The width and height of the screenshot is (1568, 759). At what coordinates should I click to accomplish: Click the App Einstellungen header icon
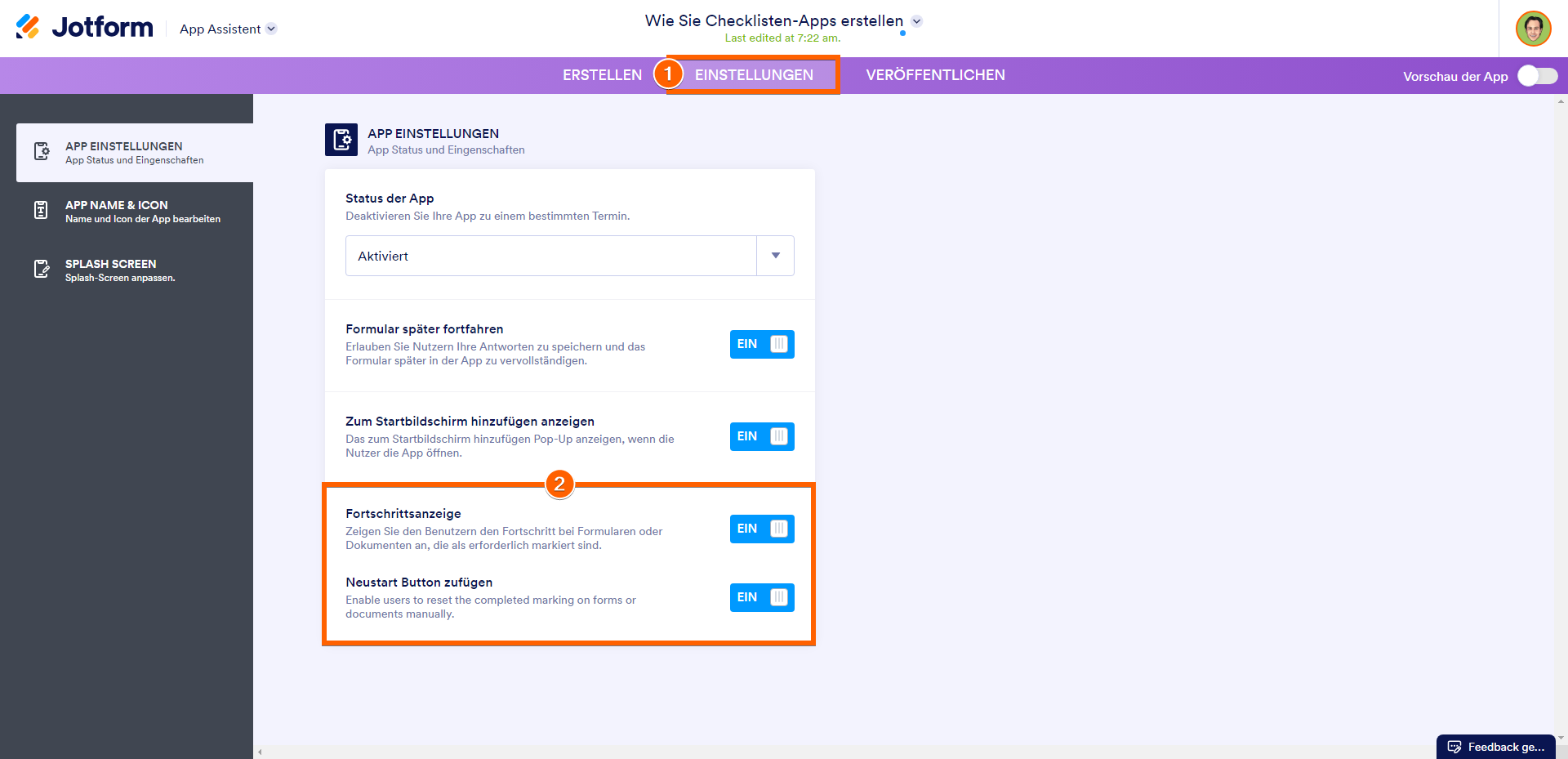(x=341, y=140)
